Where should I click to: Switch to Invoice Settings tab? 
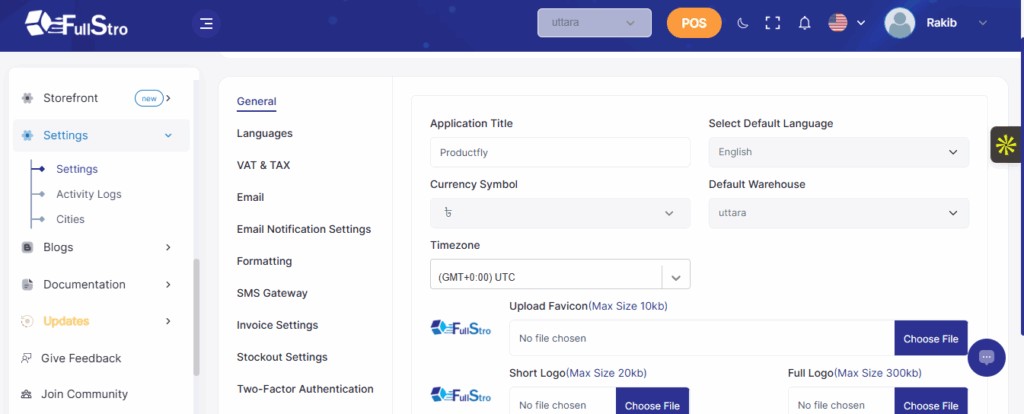[x=277, y=325]
